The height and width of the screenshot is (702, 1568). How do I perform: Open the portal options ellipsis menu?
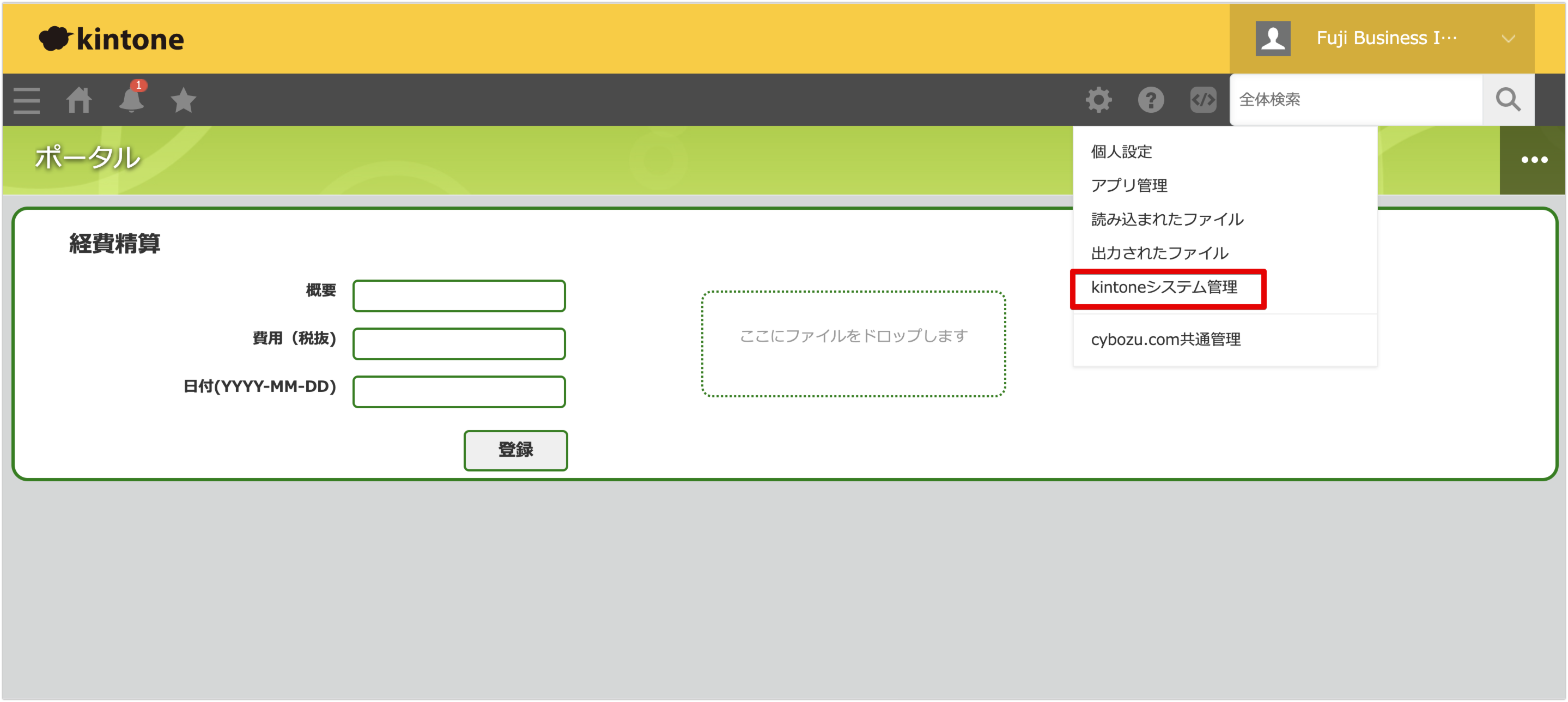[1534, 160]
